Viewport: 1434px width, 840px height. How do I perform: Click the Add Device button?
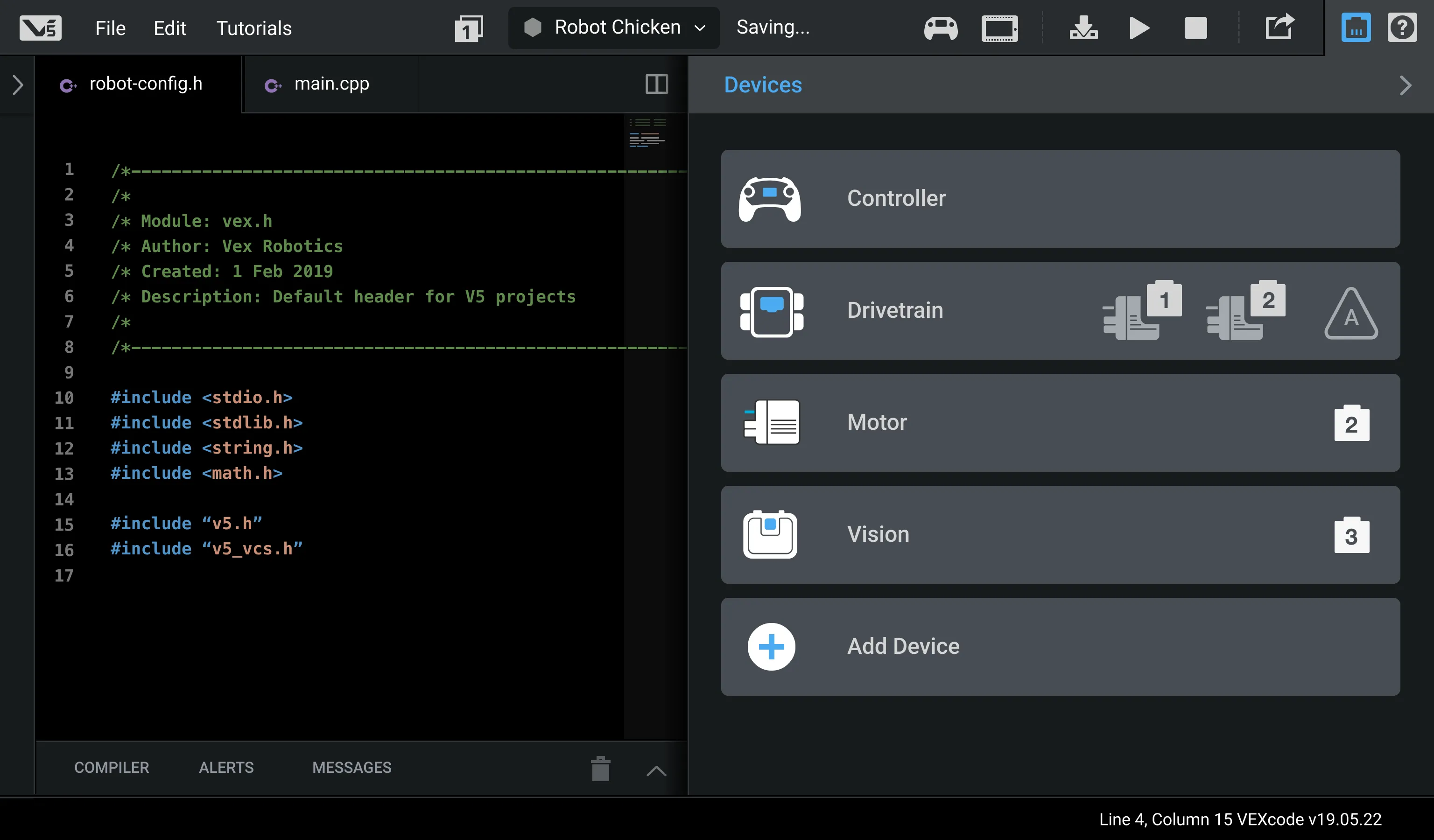pyautogui.click(x=1060, y=646)
